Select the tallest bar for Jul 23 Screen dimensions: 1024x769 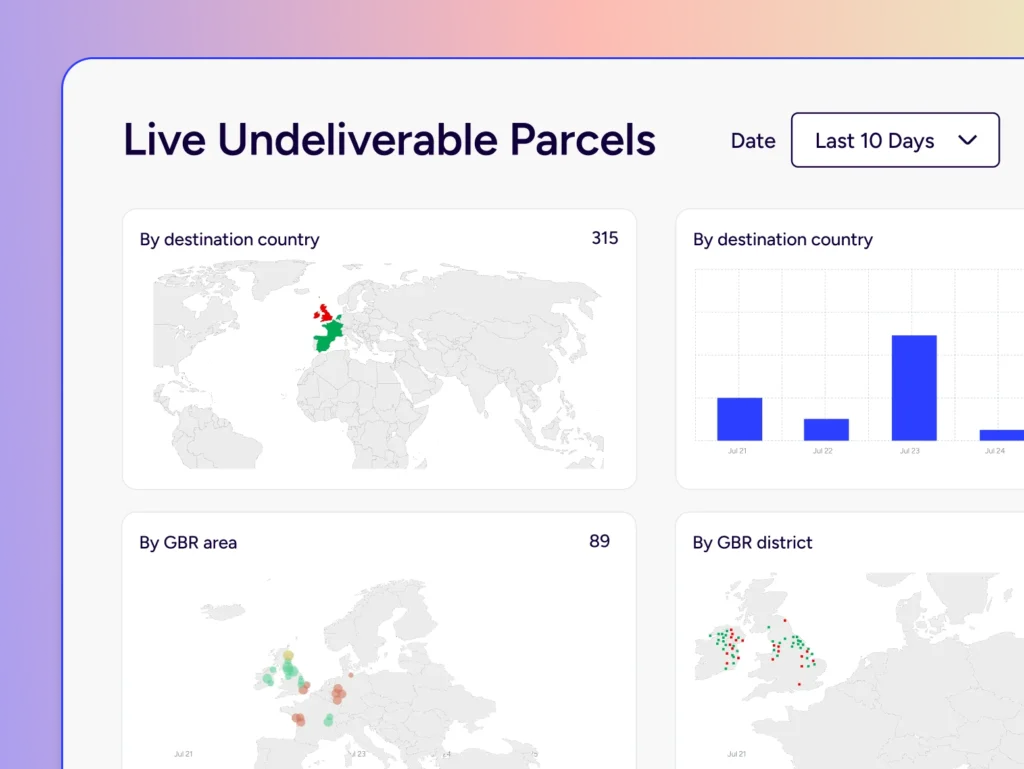tap(913, 387)
